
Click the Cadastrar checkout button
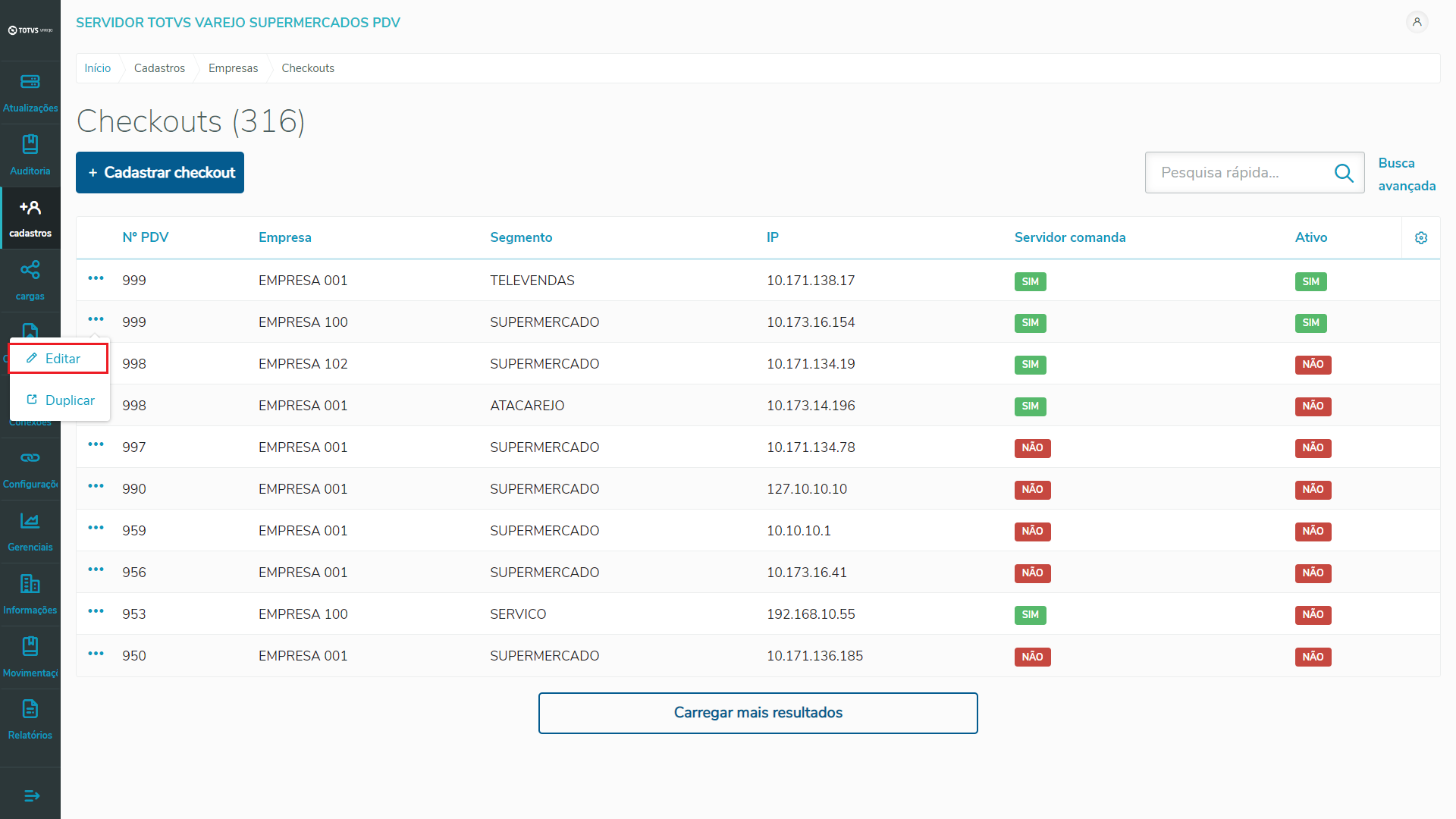(x=160, y=173)
